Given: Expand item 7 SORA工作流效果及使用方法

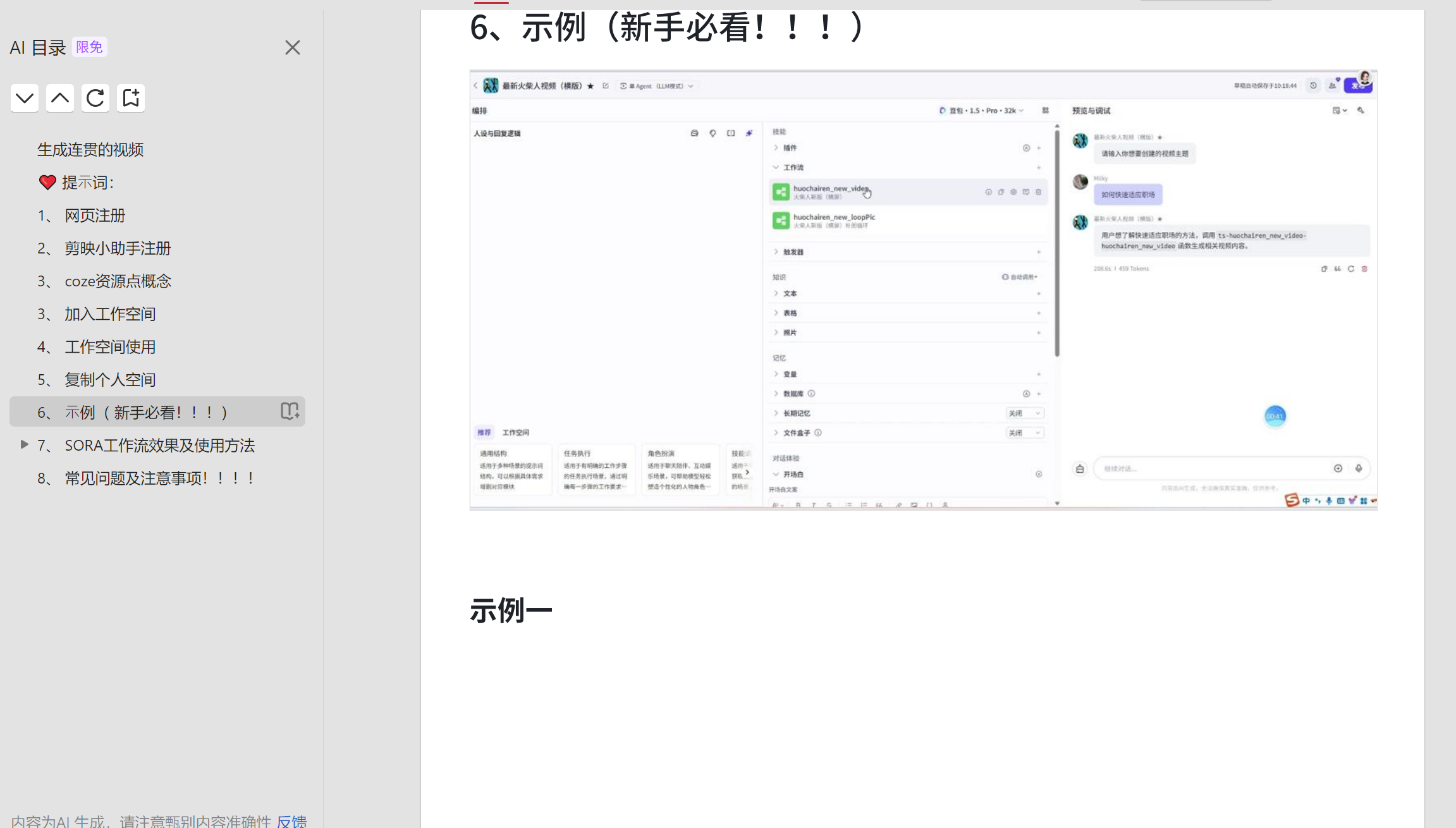Looking at the screenshot, I should pos(25,444).
